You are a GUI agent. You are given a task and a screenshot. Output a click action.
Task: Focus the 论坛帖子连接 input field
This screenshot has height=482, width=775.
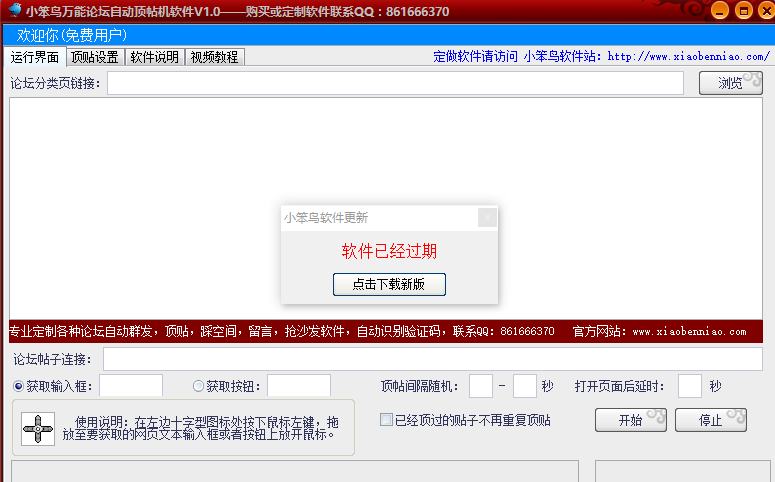point(432,359)
